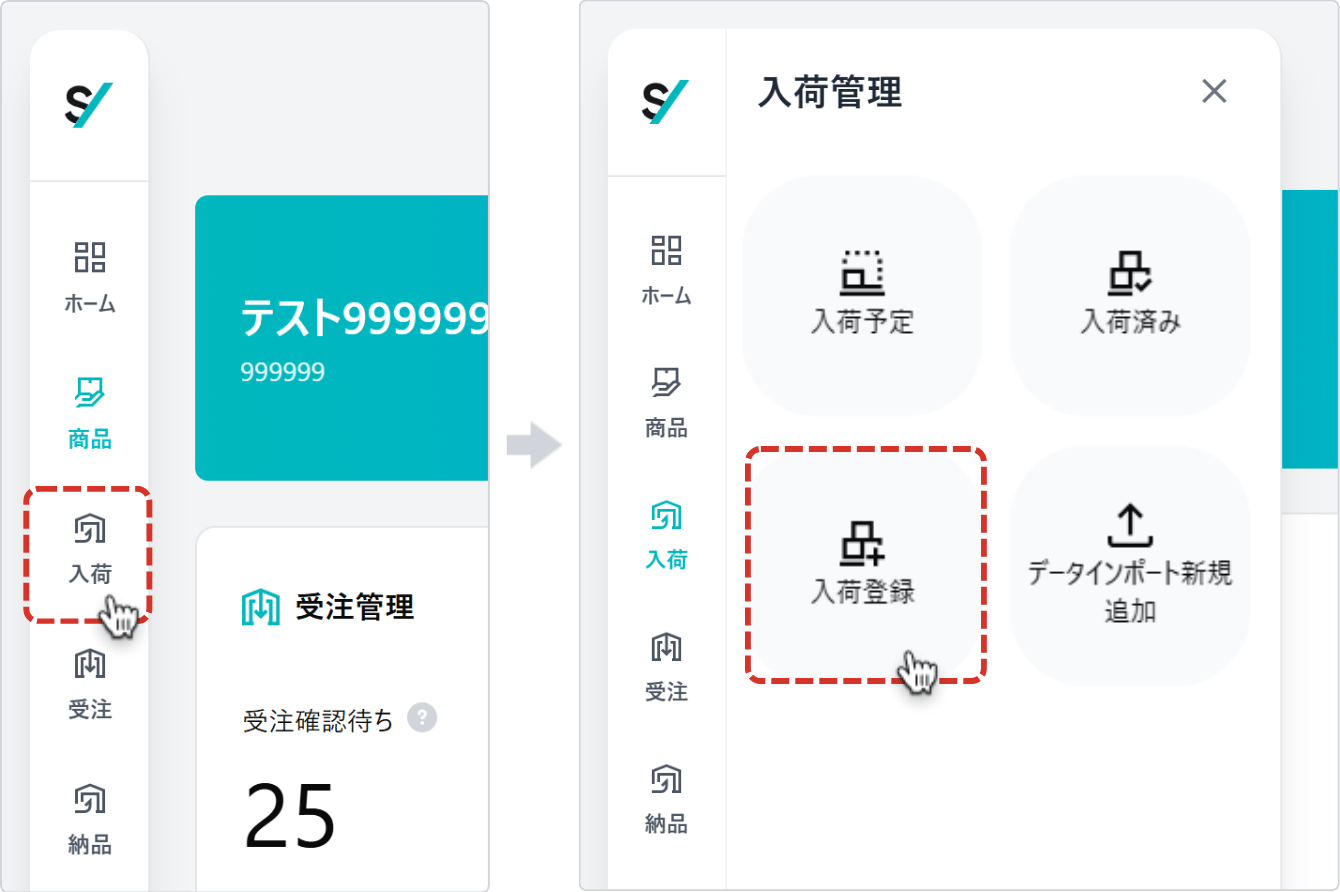The height and width of the screenshot is (892, 1340).
Task: Click the 入荷登録 tile
Action: pos(862,565)
